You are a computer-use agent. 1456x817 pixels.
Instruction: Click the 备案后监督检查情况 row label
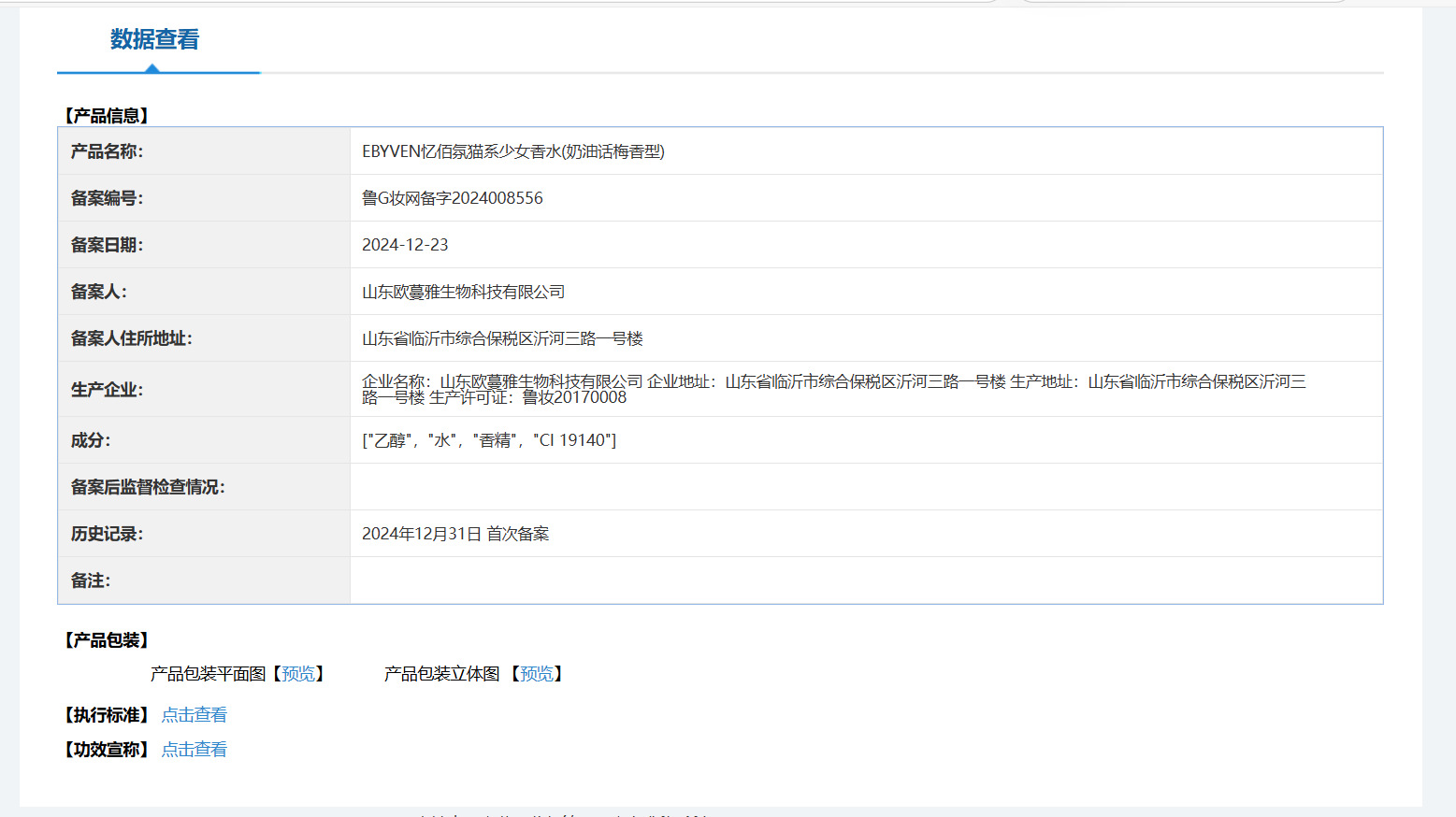148,487
